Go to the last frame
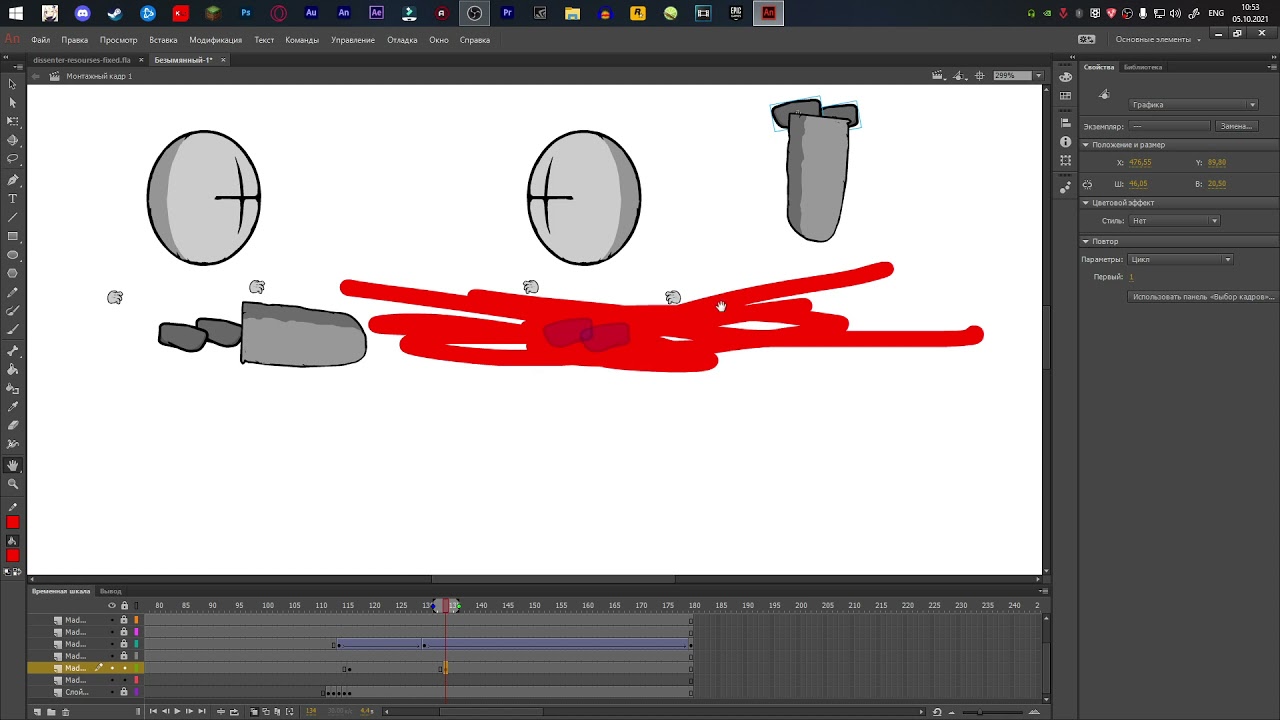Image resolution: width=1280 pixels, height=720 pixels. (x=201, y=712)
